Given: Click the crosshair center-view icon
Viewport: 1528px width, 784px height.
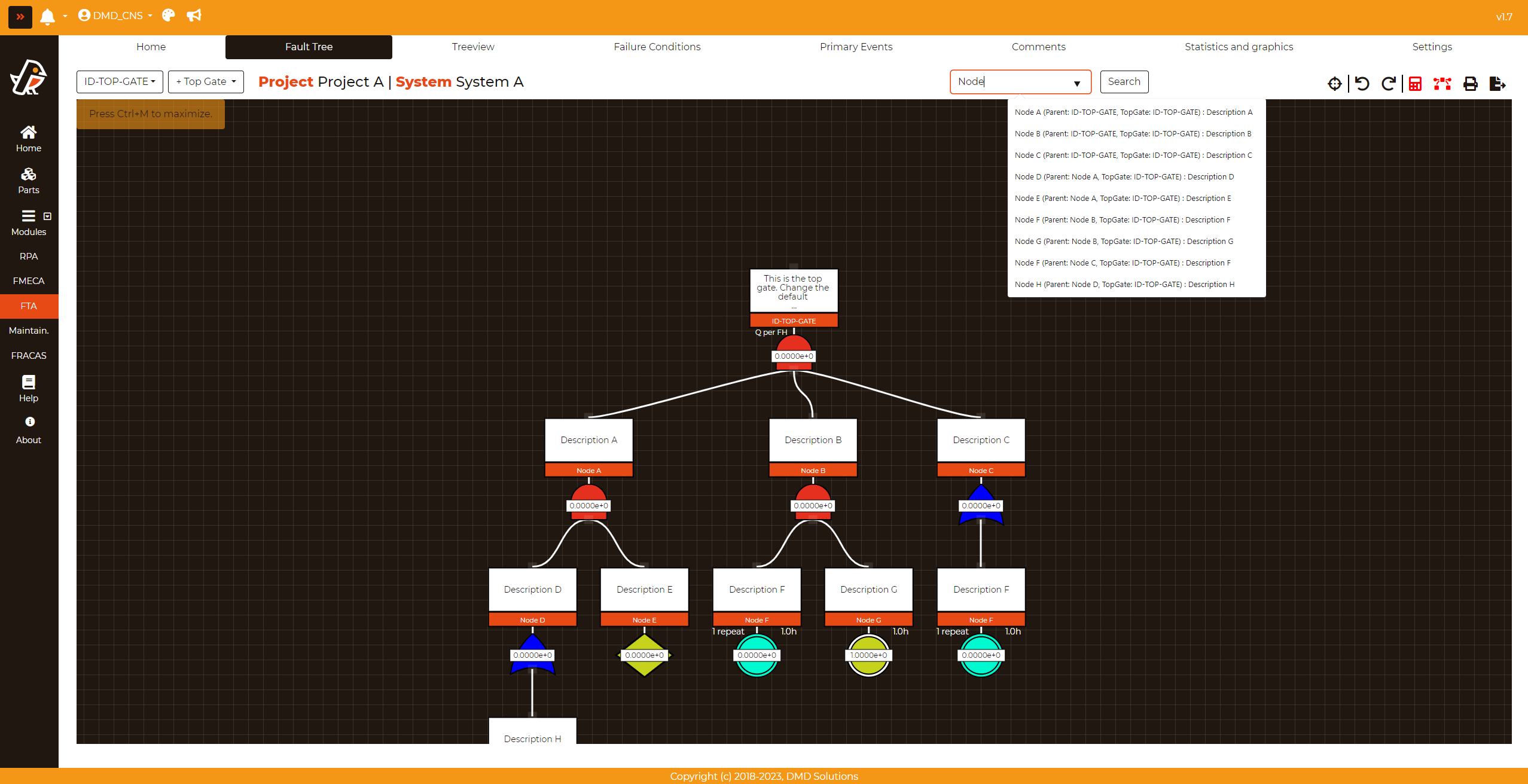Looking at the screenshot, I should [1334, 83].
